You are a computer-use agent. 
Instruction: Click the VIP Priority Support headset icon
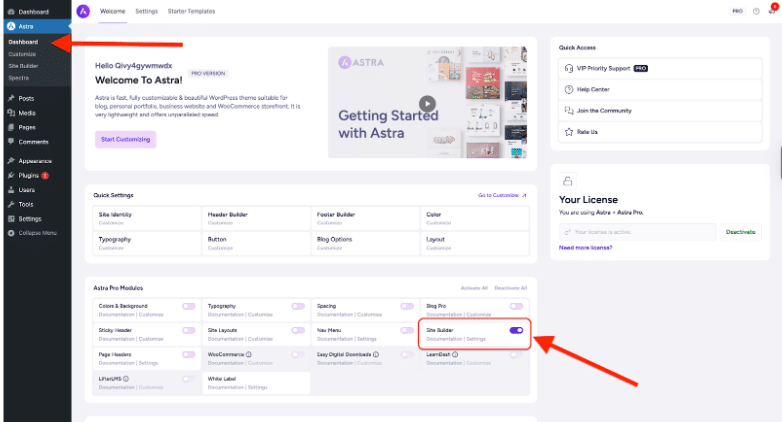[x=569, y=68]
